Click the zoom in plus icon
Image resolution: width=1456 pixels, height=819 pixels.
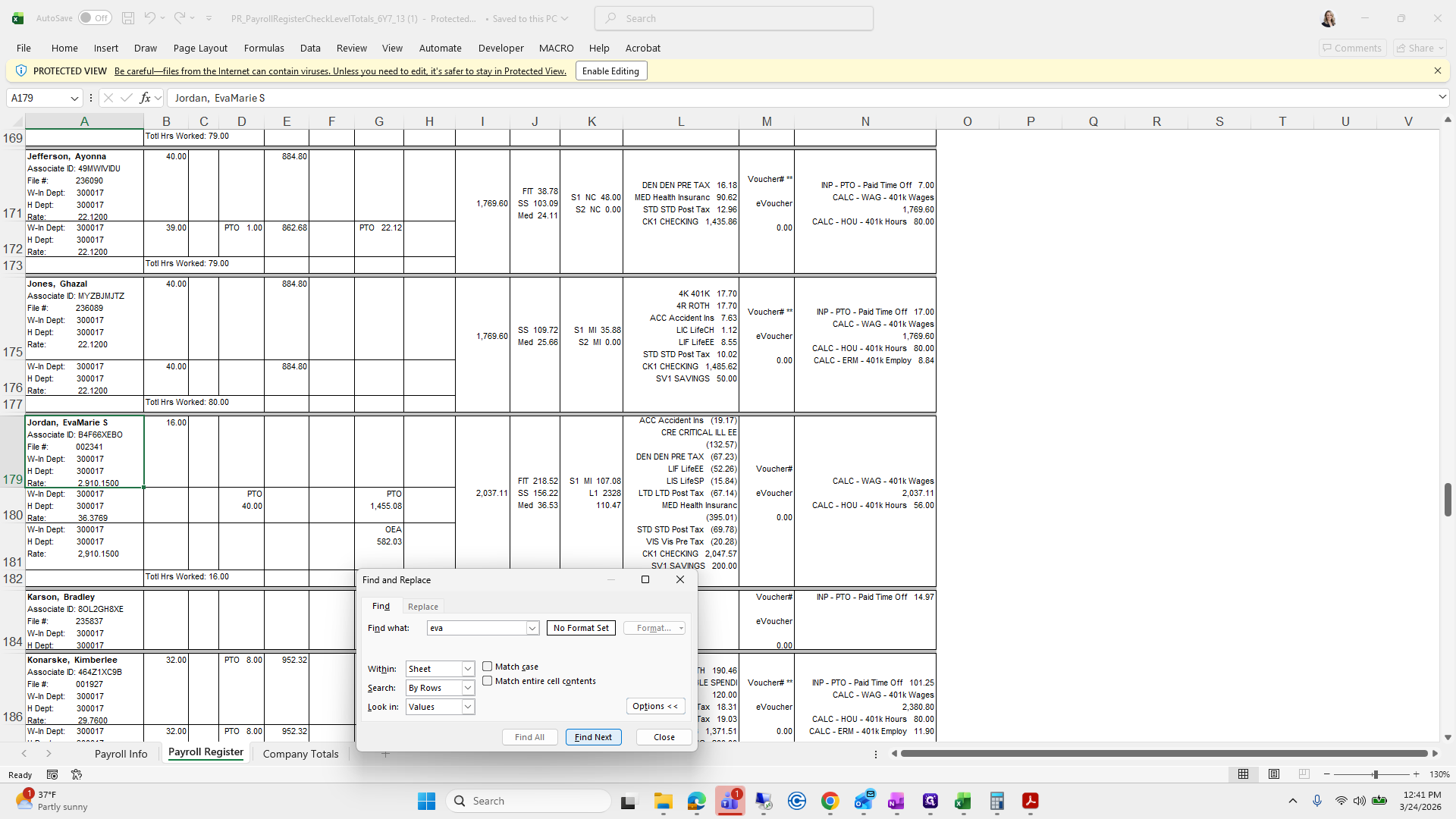[x=1416, y=774]
